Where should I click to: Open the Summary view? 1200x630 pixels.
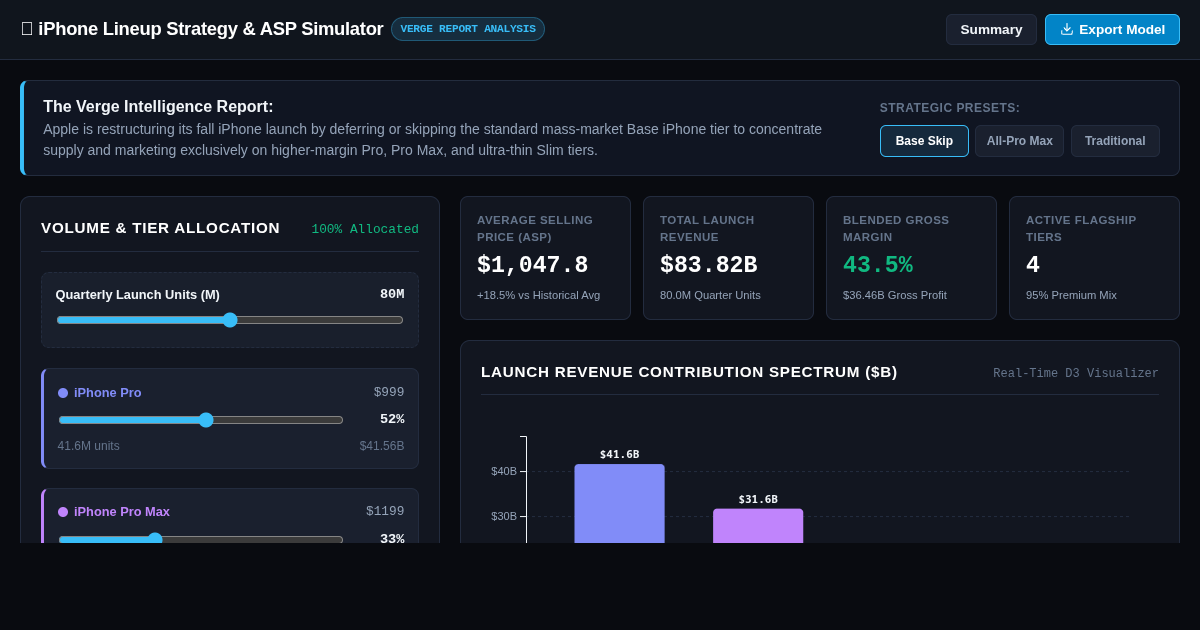[991, 29]
